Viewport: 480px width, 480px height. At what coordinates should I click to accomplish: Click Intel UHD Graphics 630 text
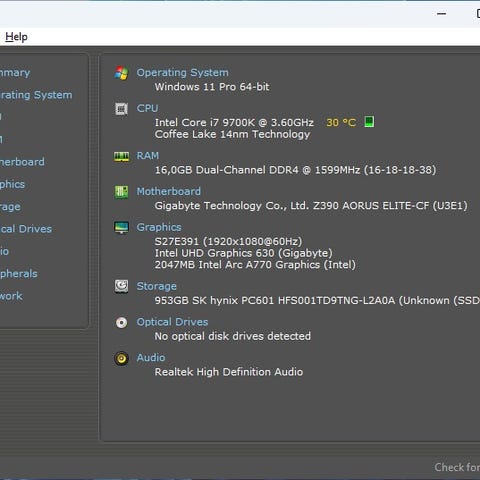[x=243, y=253]
